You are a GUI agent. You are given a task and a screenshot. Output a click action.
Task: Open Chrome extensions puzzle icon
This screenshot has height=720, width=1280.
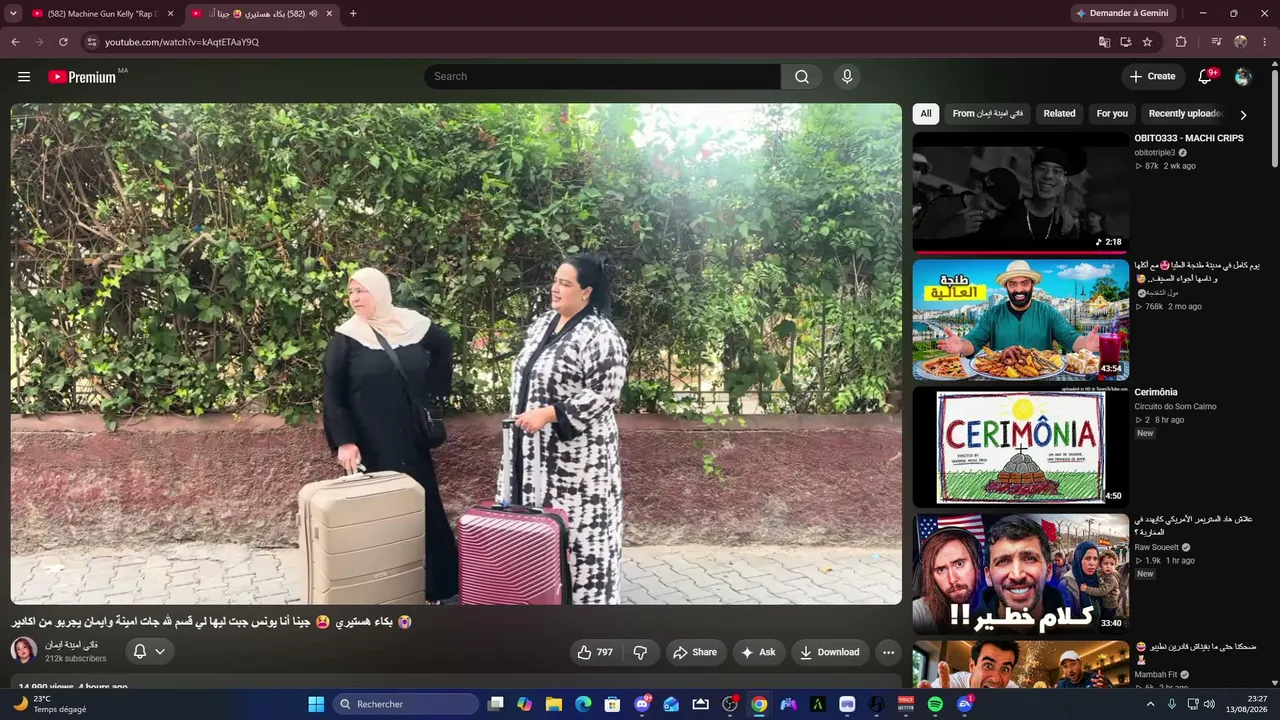pyautogui.click(x=1181, y=42)
